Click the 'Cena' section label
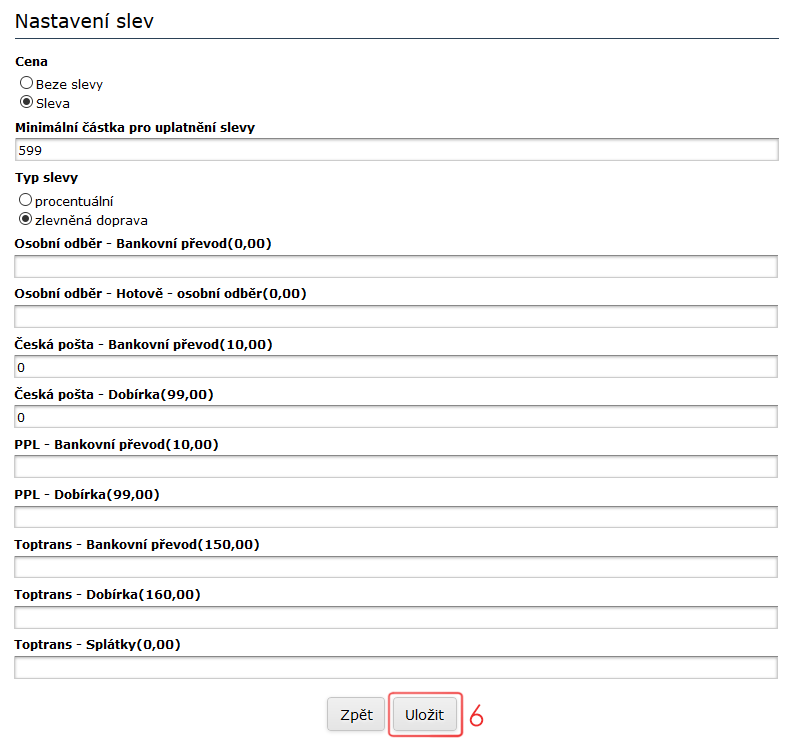The height and width of the screenshot is (755, 796). pos(31,62)
